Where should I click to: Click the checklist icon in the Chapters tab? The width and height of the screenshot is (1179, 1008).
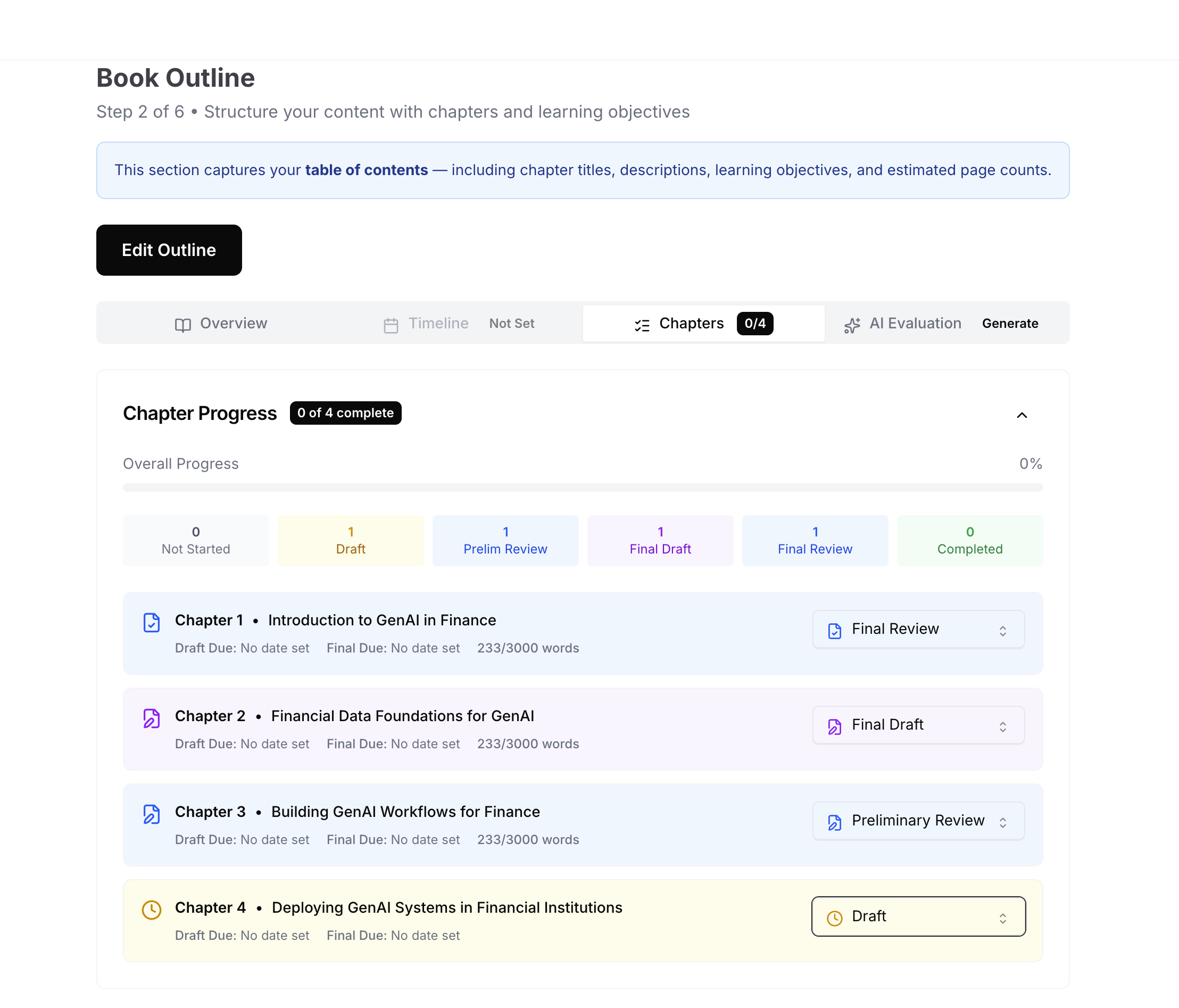[642, 323]
